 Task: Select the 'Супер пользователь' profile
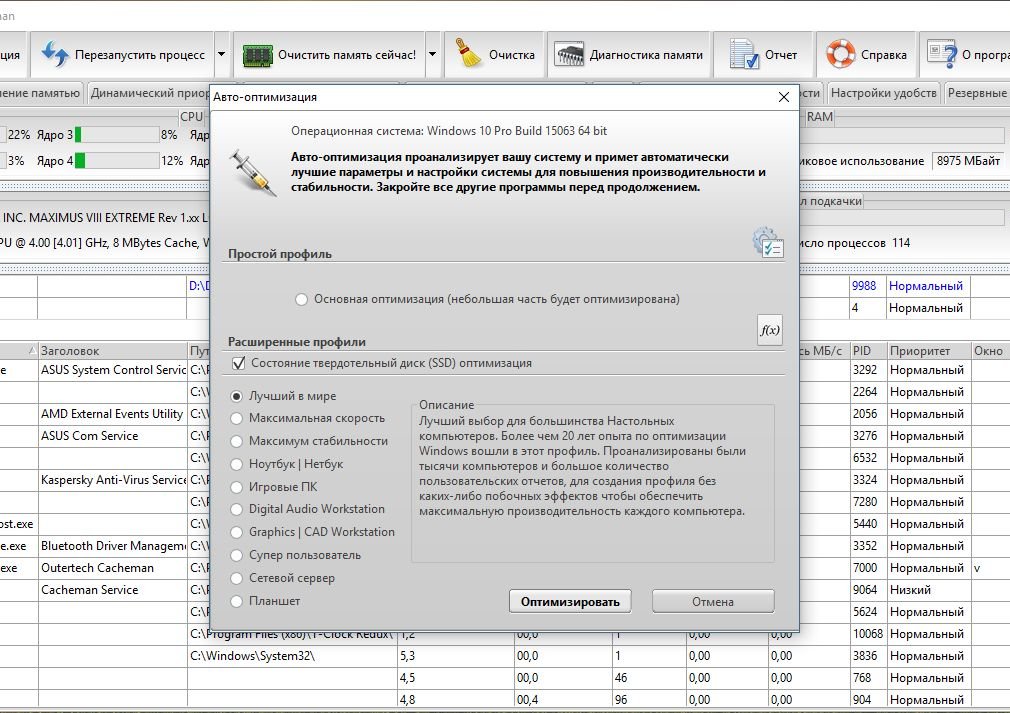point(236,555)
